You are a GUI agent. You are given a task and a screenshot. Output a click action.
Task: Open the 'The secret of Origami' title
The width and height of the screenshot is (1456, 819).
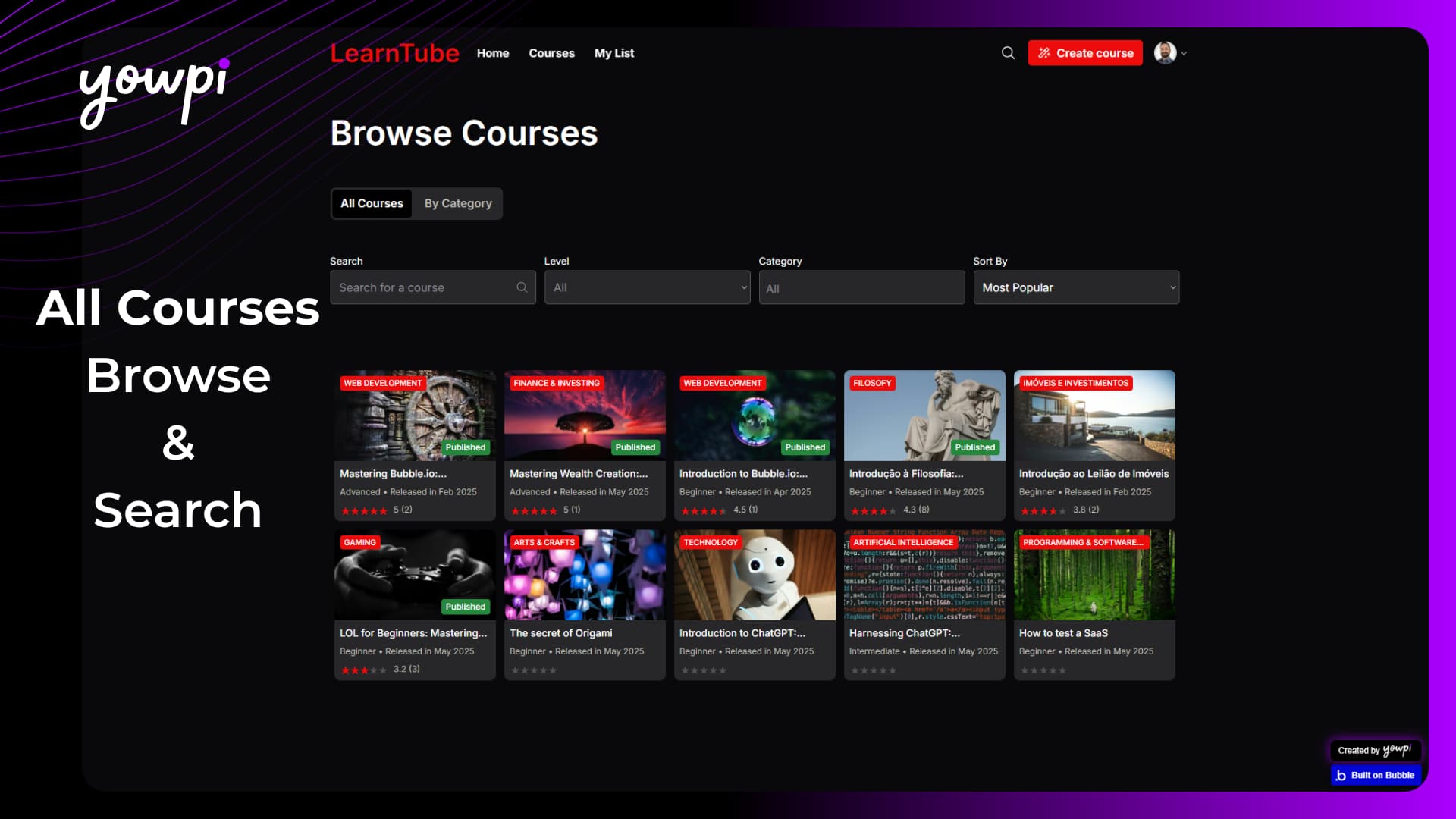(560, 632)
